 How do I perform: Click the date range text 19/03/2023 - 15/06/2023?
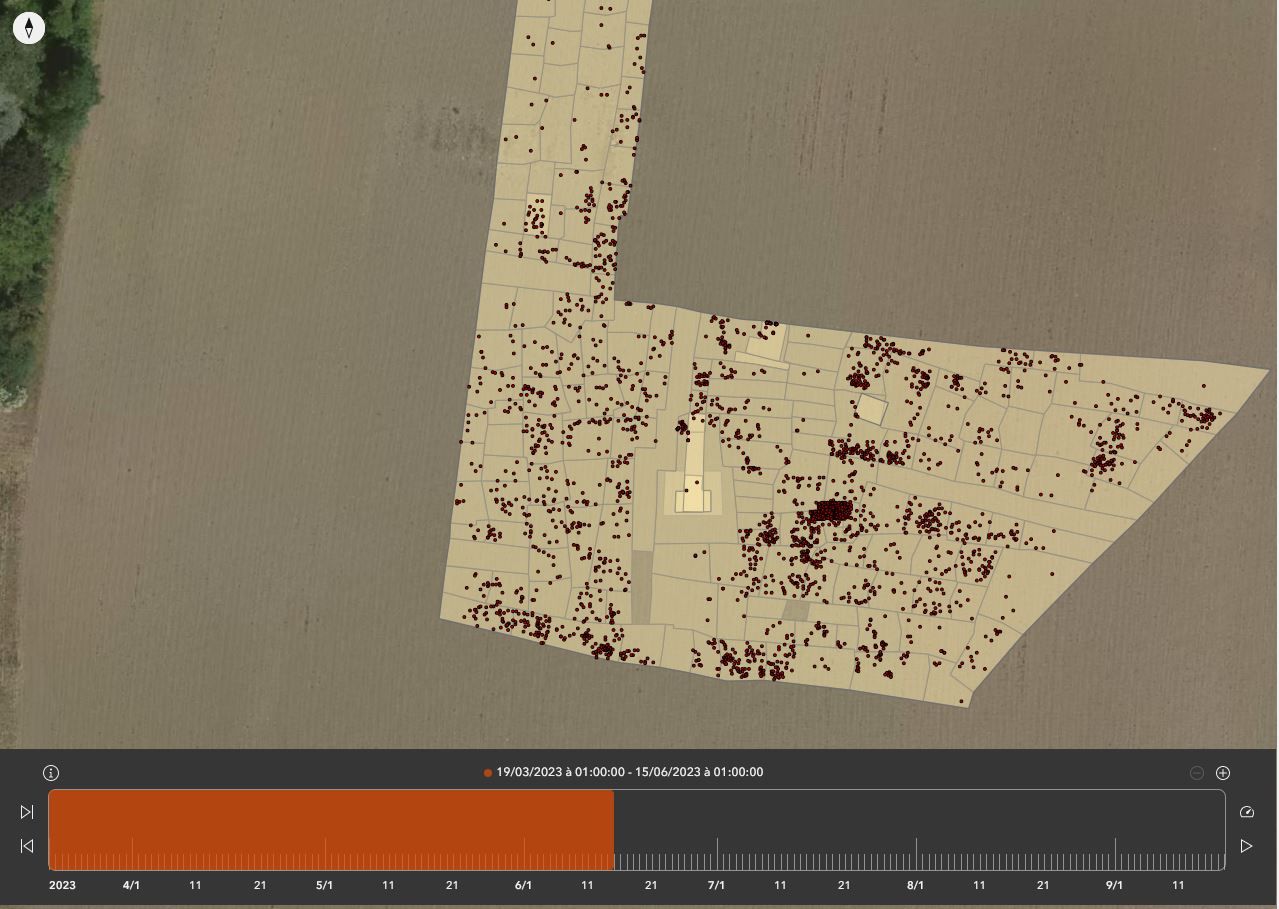[x=629, y=772]
